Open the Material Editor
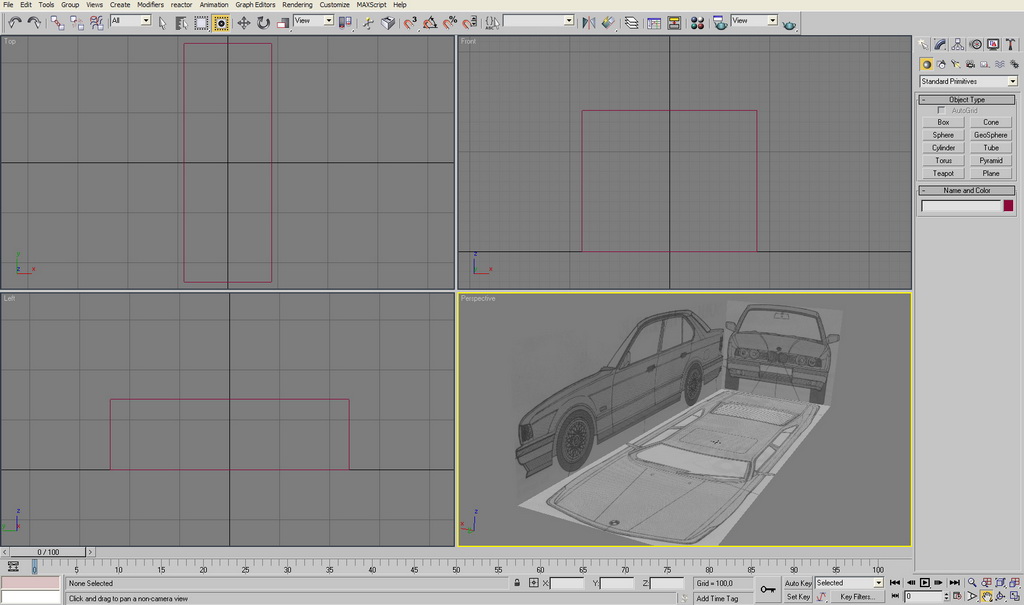The height and width of the screenshot is (605, 1024). click(698, 21)
